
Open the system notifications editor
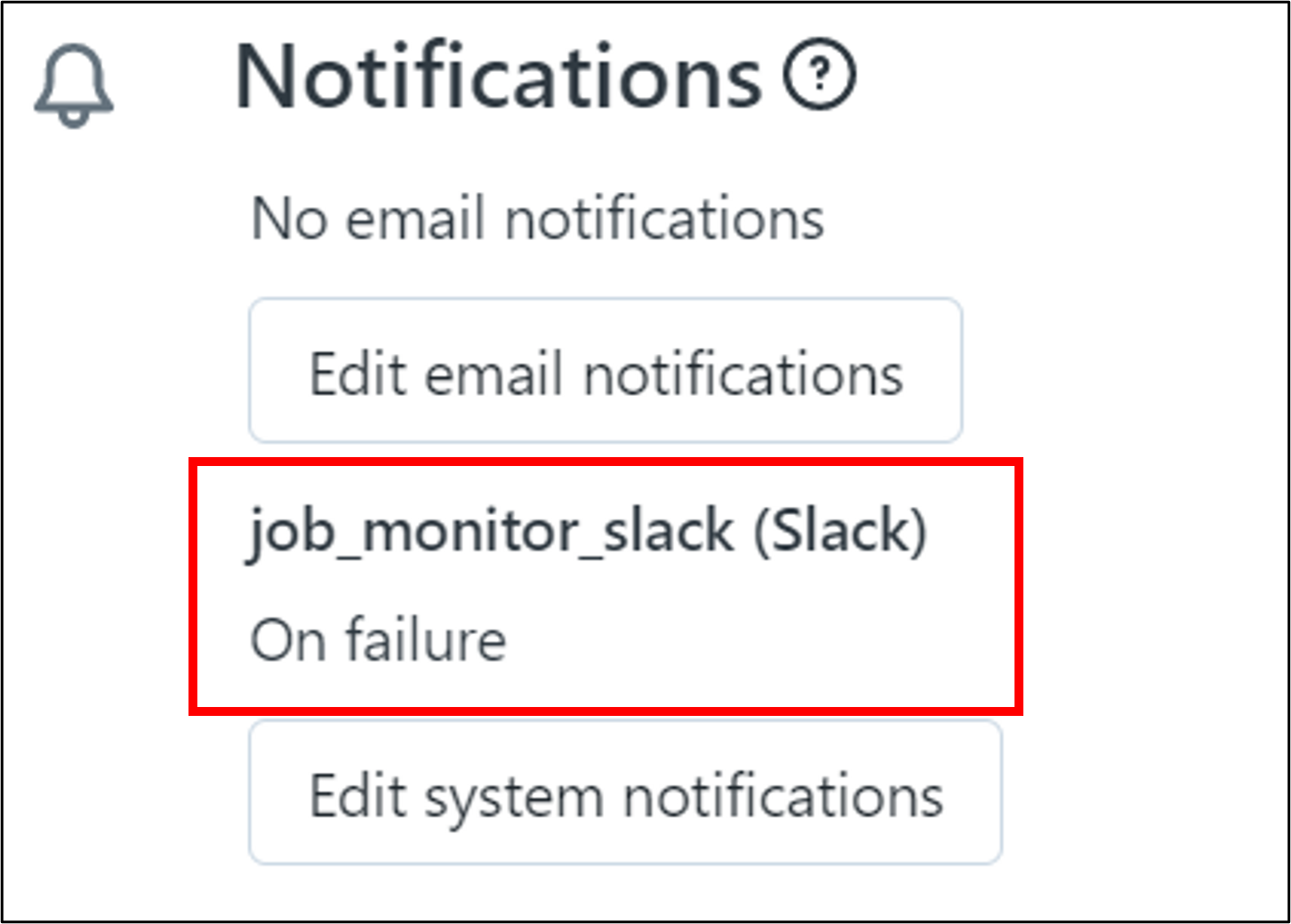click(x=625, y=792)
